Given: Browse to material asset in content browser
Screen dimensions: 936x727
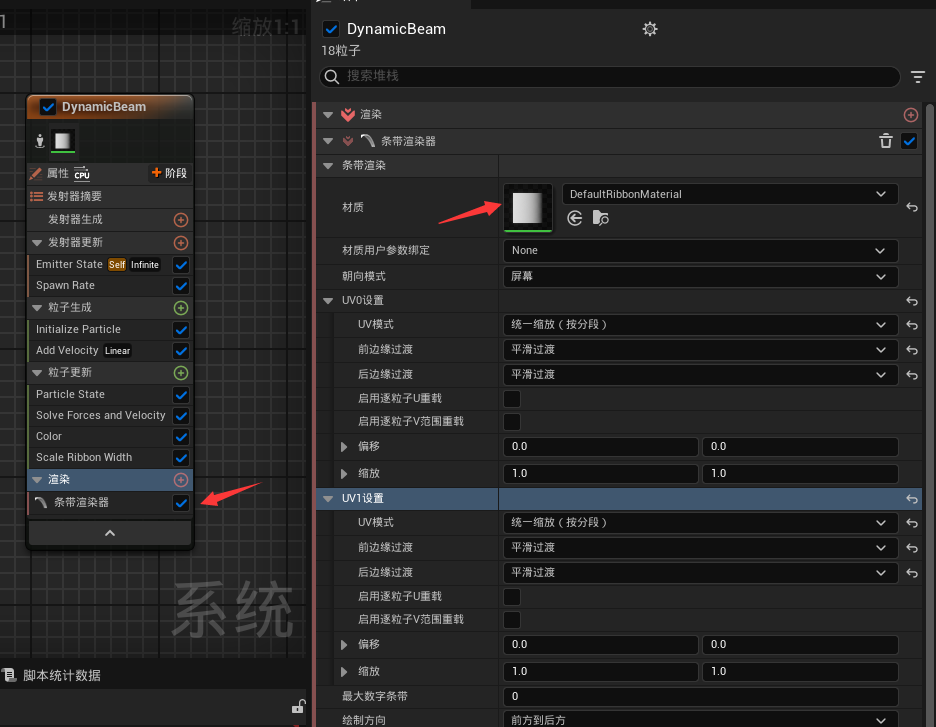Looking at the screenshot, I should [x=601, y=218].
